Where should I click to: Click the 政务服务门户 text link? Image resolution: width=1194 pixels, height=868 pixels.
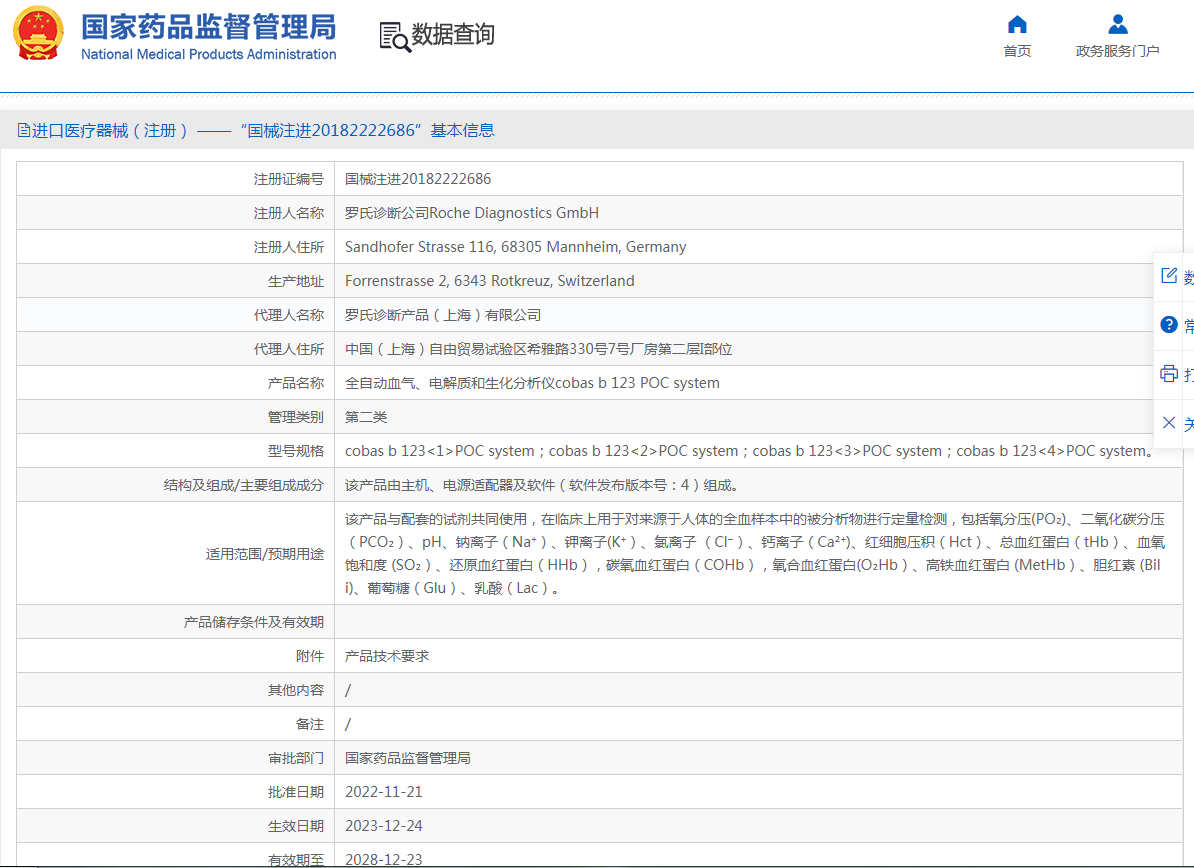tap(1117, 51)
